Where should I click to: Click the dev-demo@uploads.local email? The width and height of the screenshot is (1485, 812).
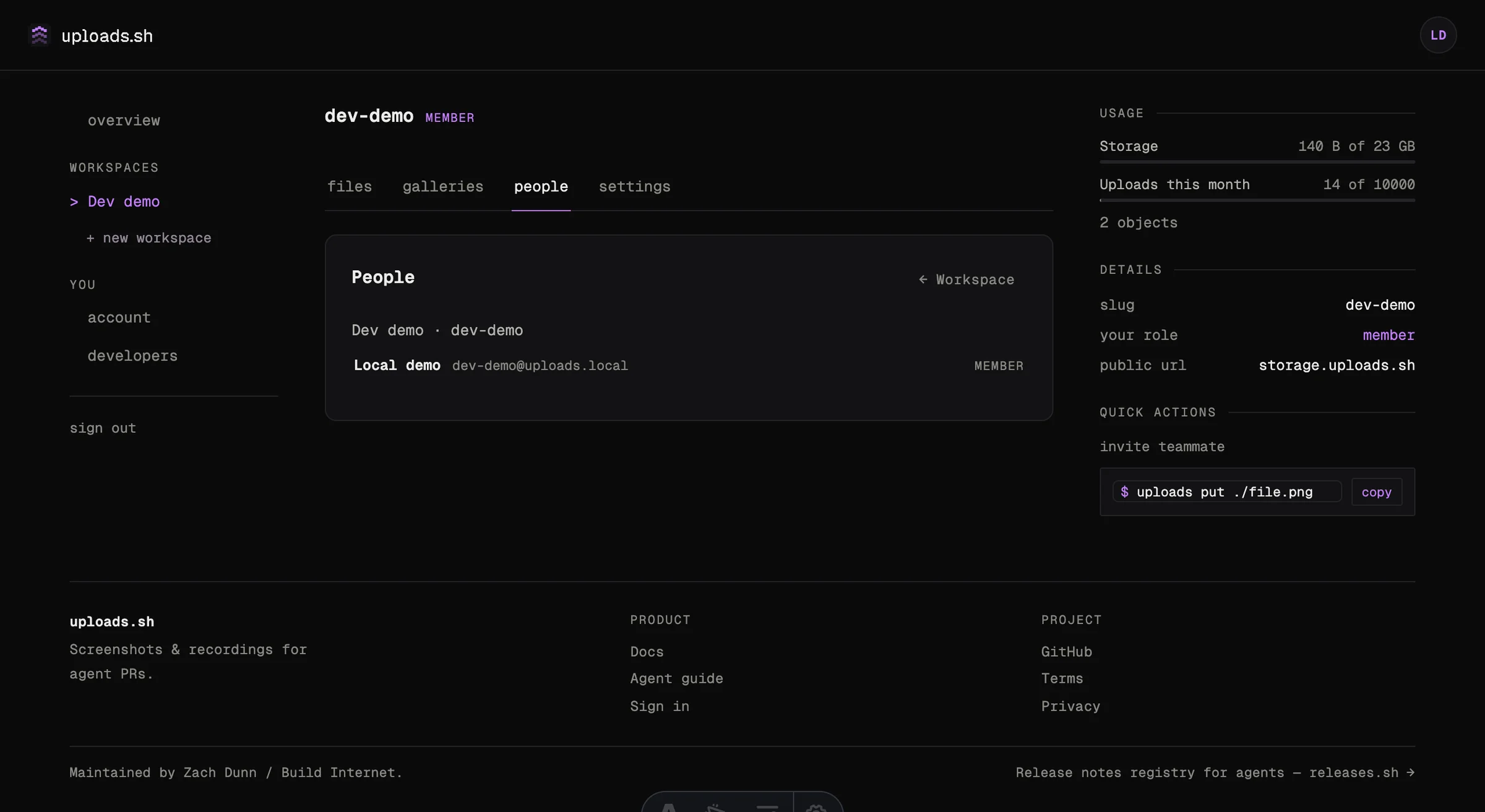pyautogui.click(x=540, y=365)
